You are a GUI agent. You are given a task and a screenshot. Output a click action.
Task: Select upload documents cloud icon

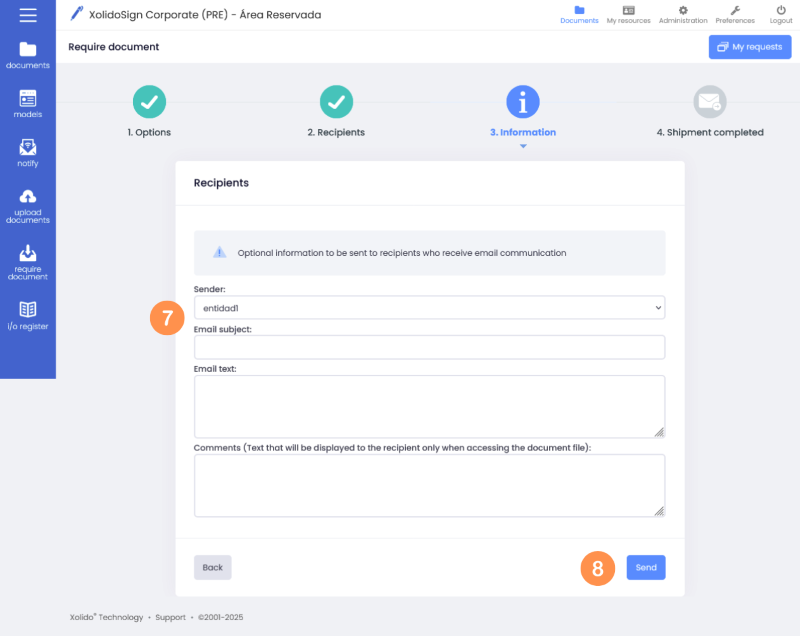click(28, 196)
